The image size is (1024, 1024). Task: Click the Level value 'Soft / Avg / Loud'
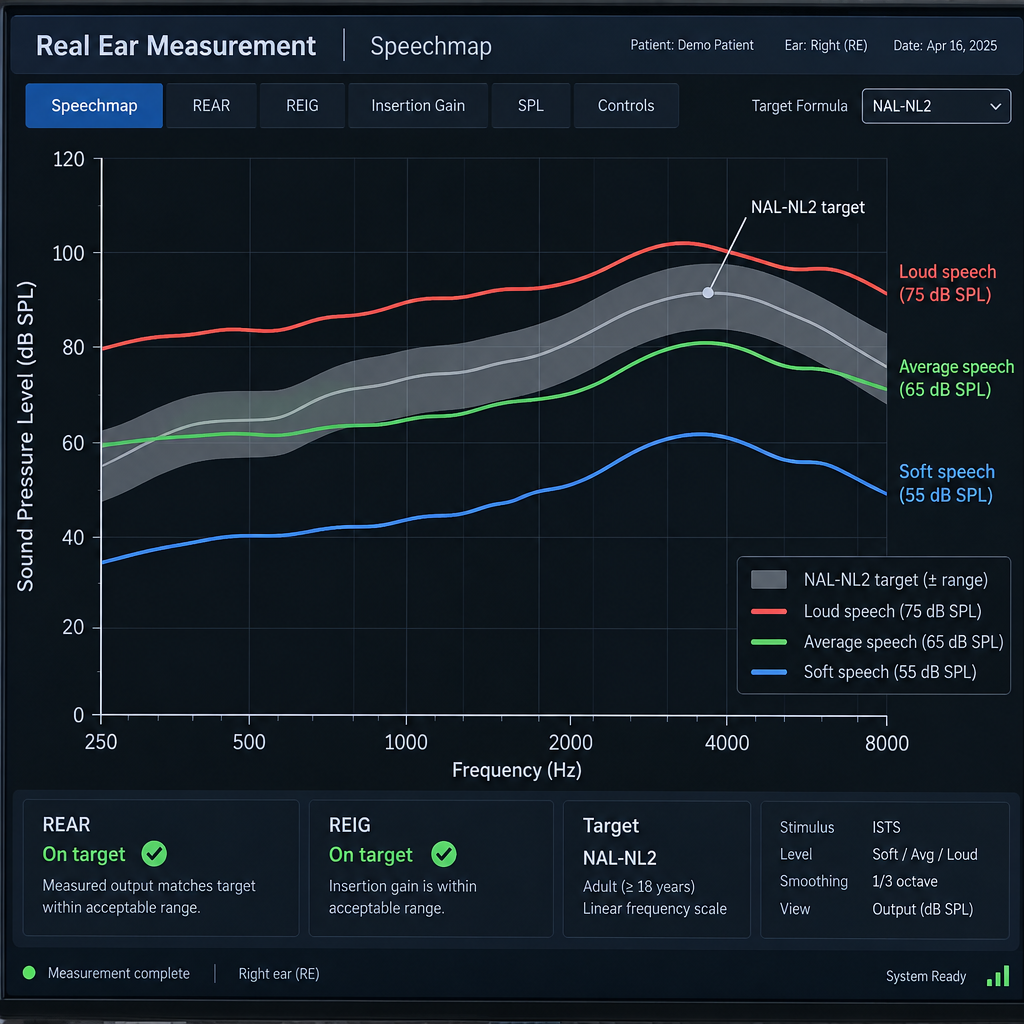point(924,854)
